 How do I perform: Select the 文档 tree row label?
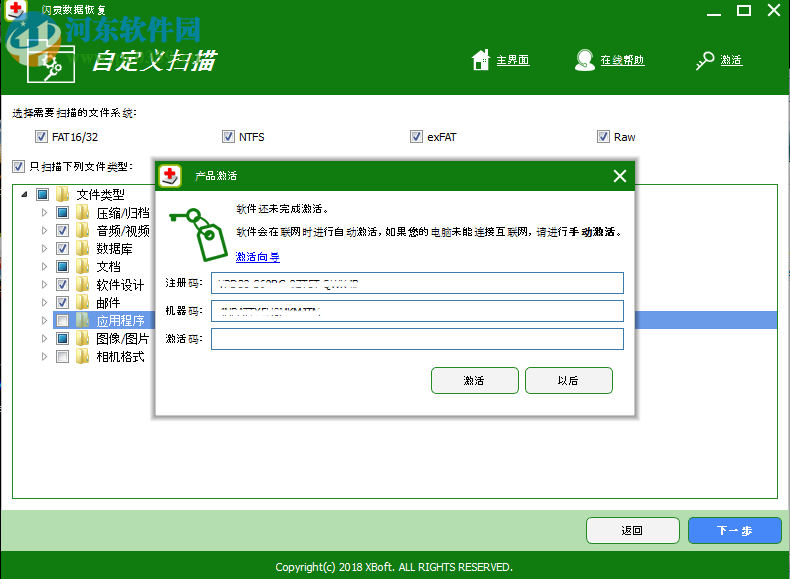tap(108, 266)
